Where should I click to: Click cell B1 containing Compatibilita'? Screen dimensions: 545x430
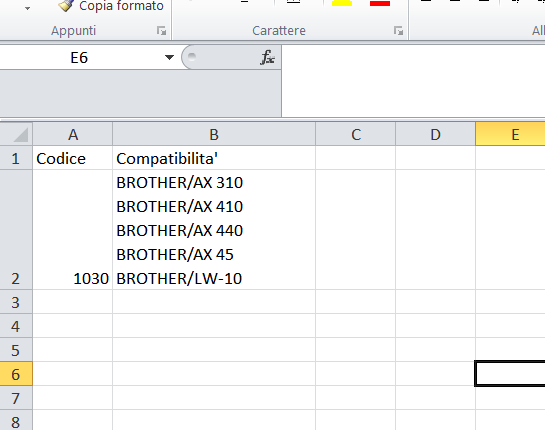click(x=214, y=158)
